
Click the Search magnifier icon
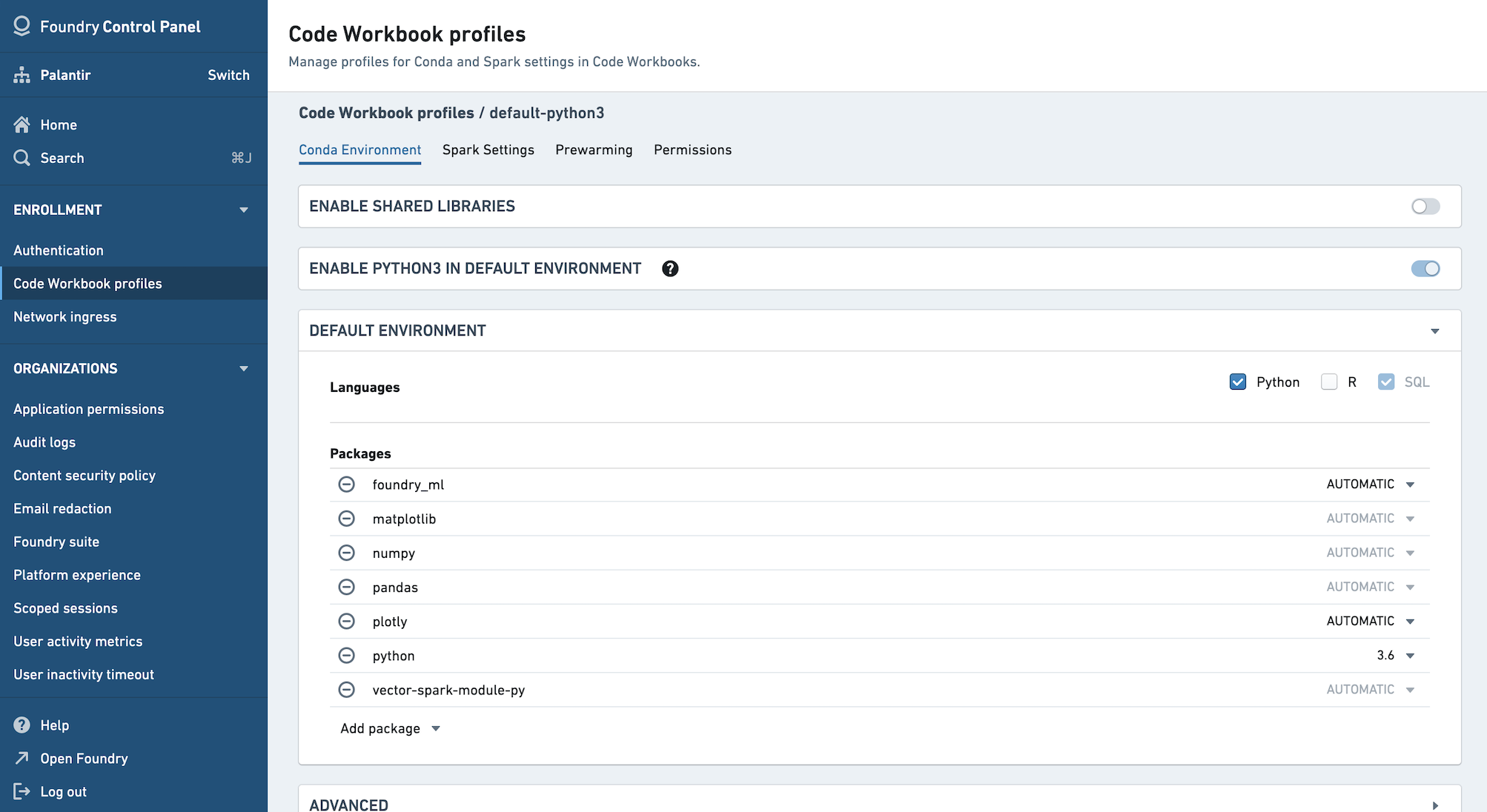pyautogui.click(x=22, y=158)
